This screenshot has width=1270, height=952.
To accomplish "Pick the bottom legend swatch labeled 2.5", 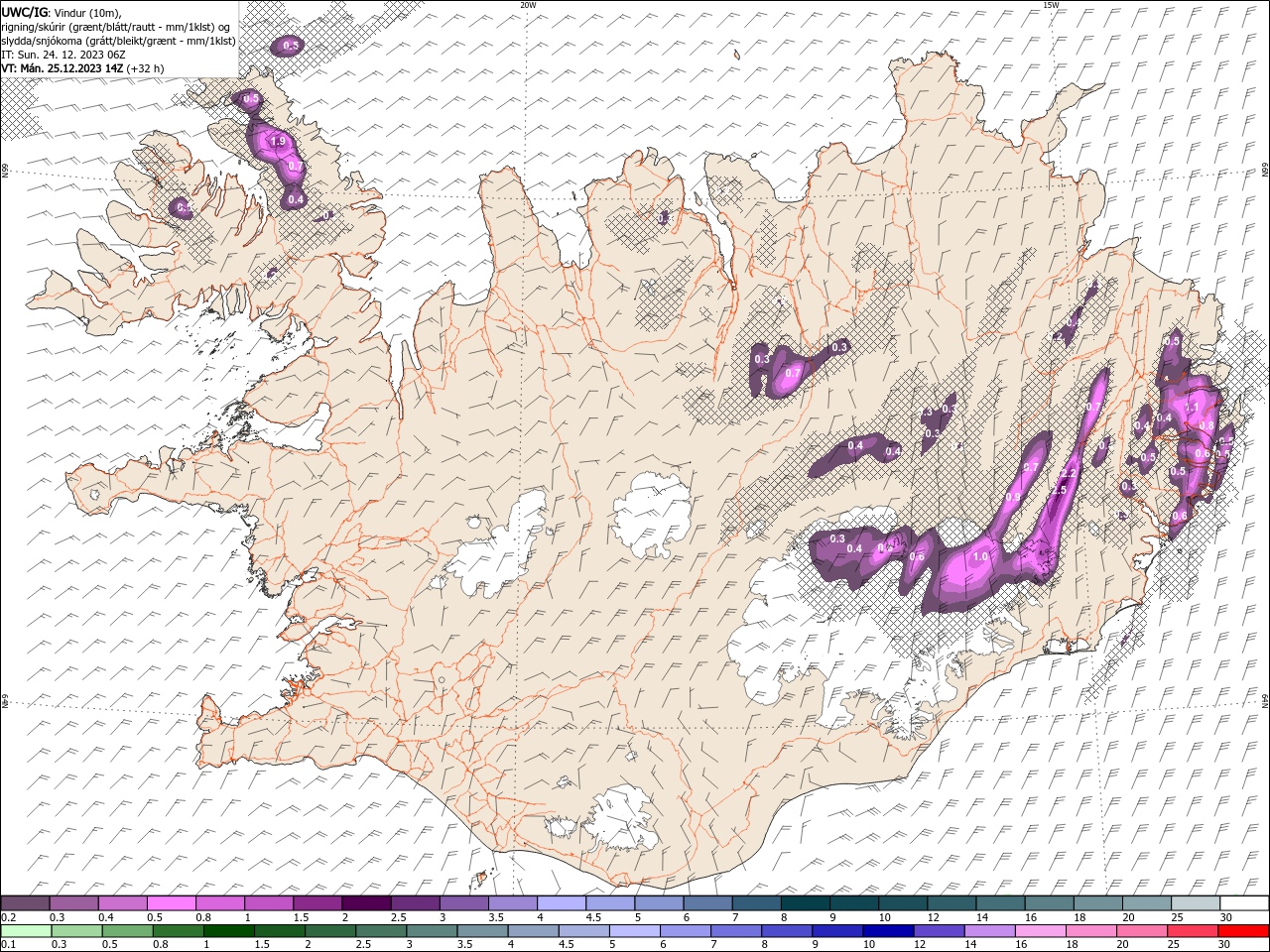I will pyautogui.click(x=380, y=931).
